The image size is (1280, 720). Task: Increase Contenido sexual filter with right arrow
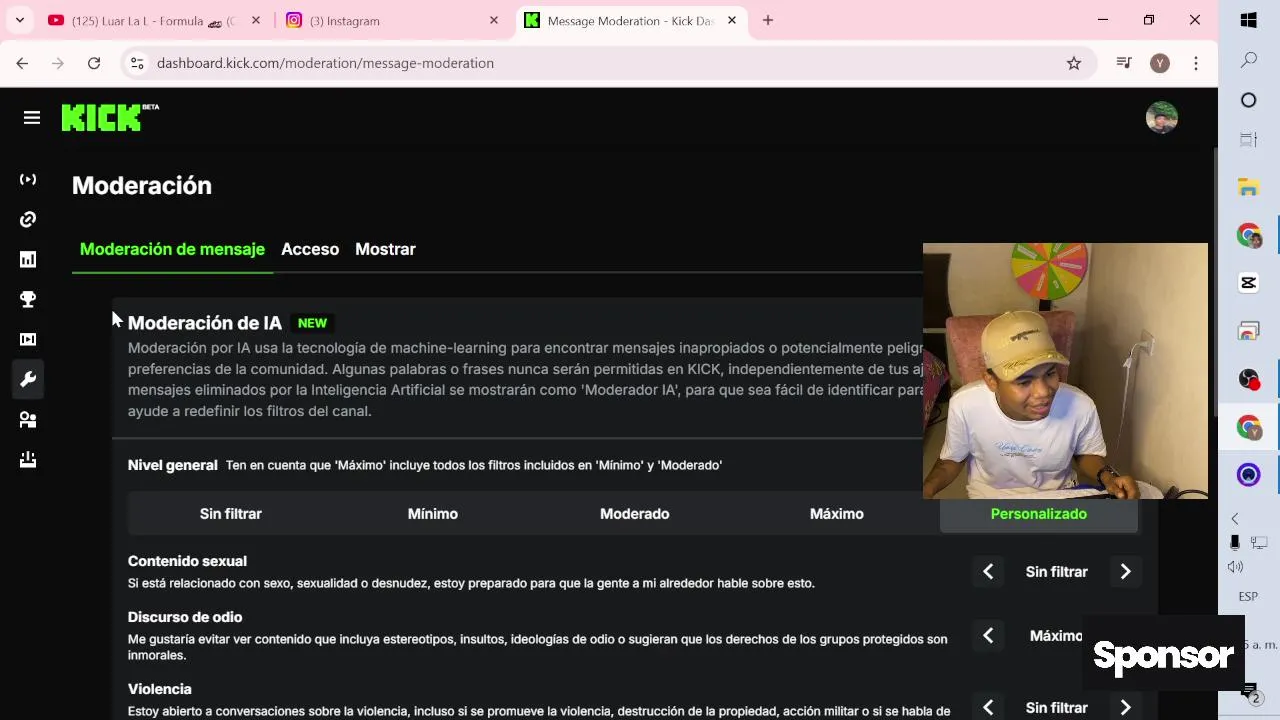click(x=1125, y=572)
